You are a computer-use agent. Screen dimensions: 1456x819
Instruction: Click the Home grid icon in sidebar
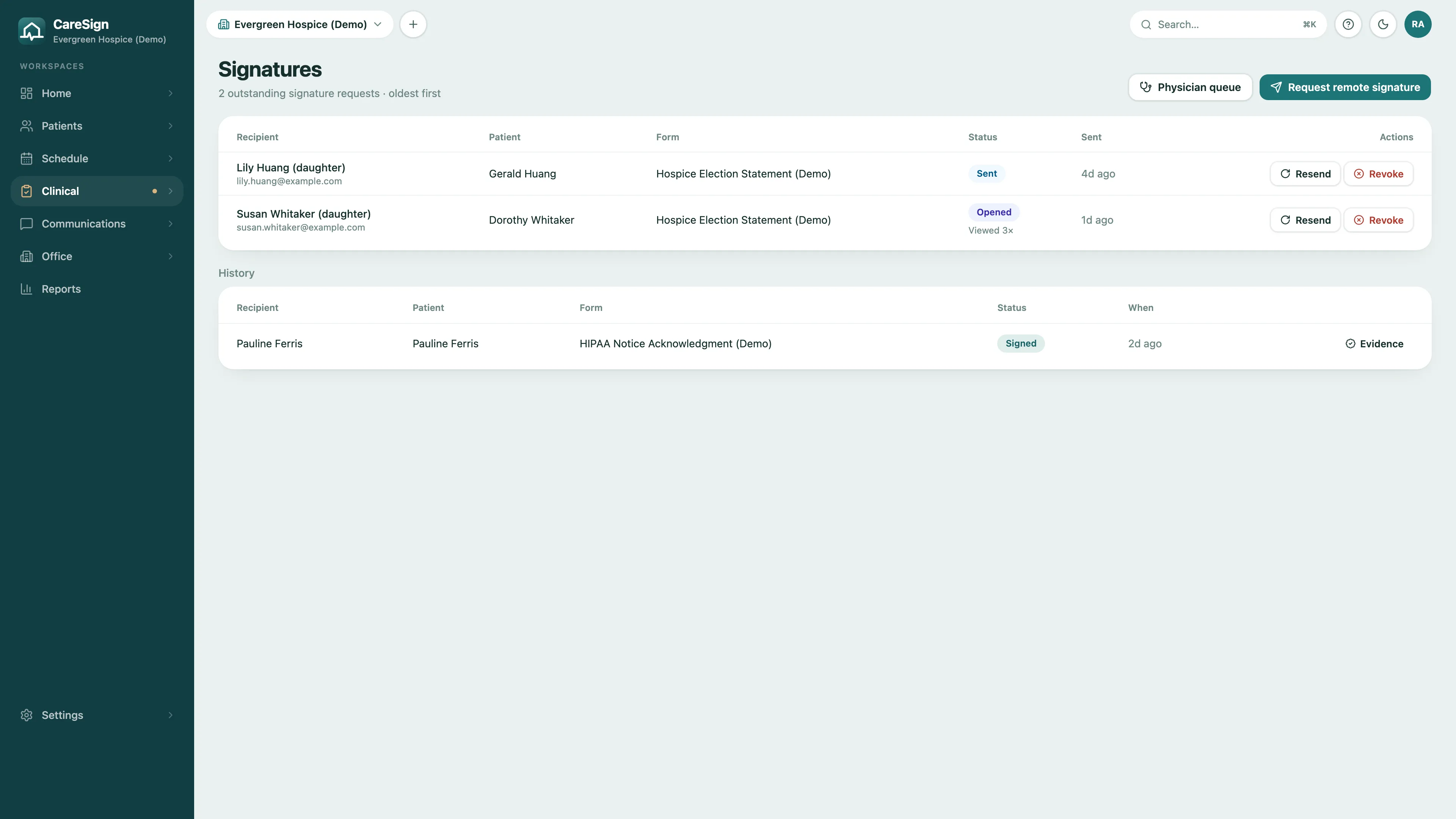point(27,93)
